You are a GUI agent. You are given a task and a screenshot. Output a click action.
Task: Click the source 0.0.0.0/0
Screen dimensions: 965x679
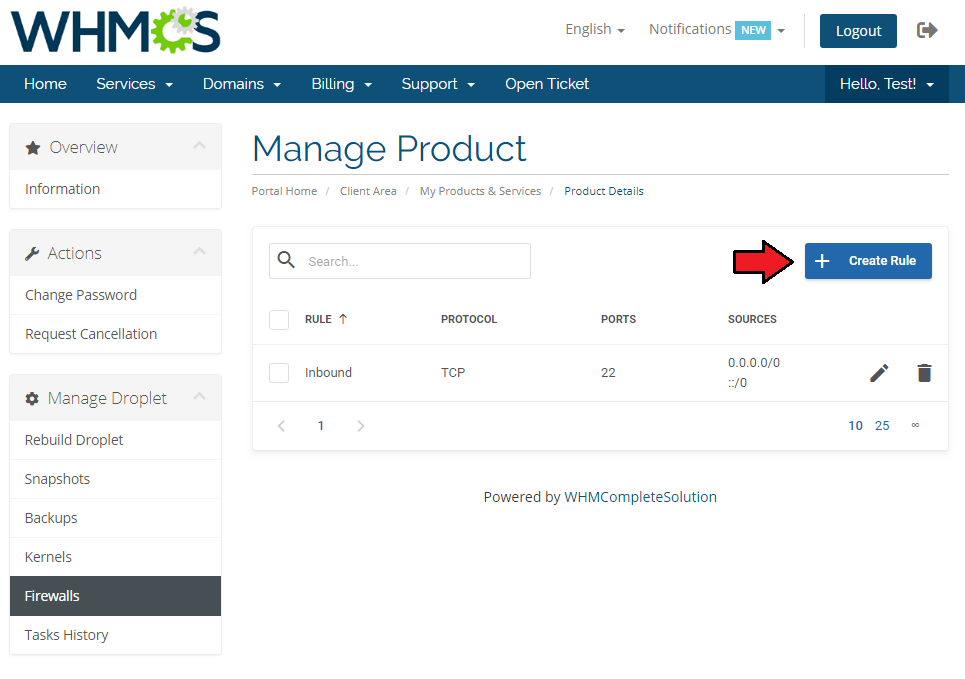coord(754,363)
